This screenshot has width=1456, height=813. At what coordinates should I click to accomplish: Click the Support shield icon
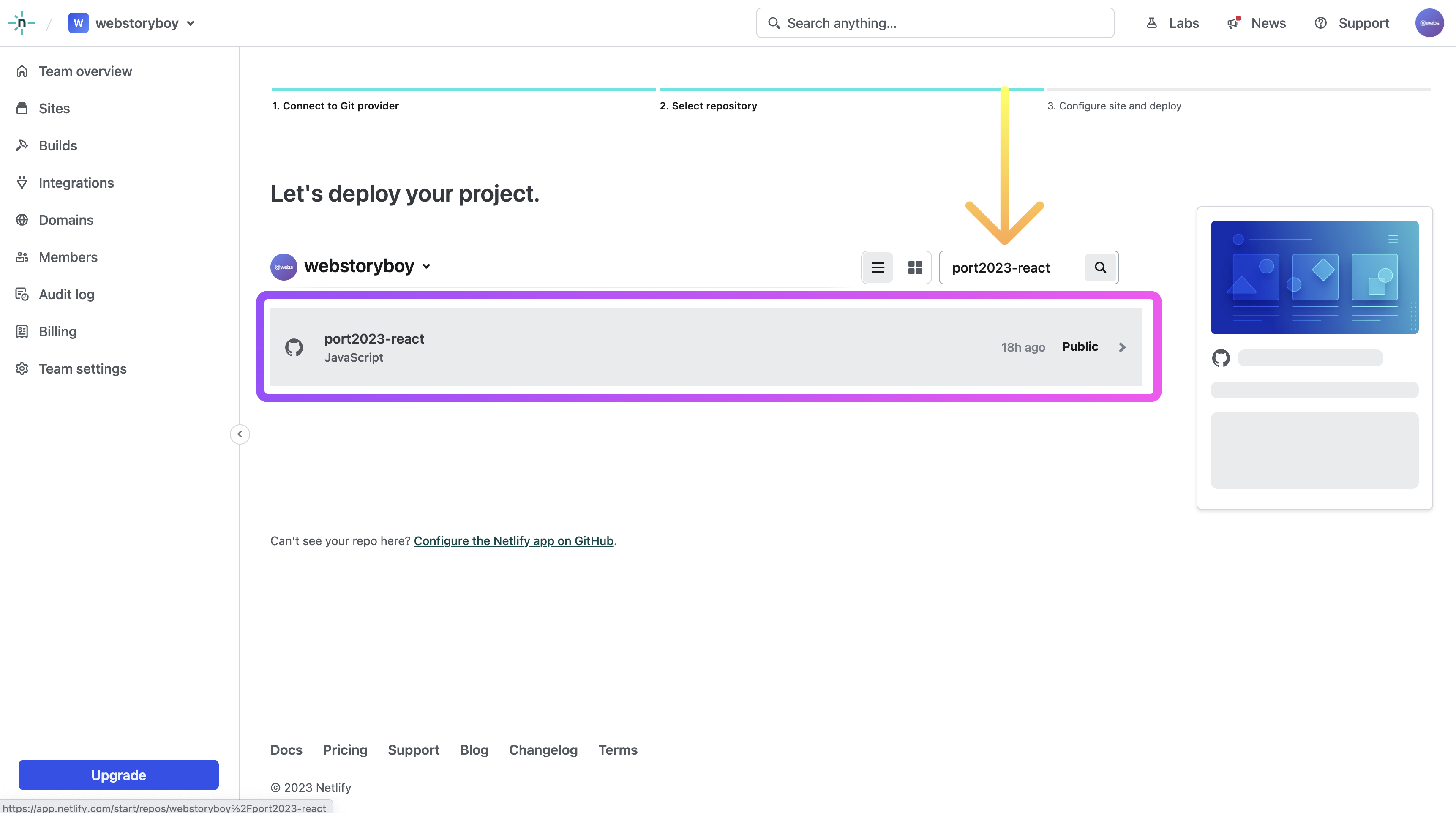click(x=1319, y=23)
